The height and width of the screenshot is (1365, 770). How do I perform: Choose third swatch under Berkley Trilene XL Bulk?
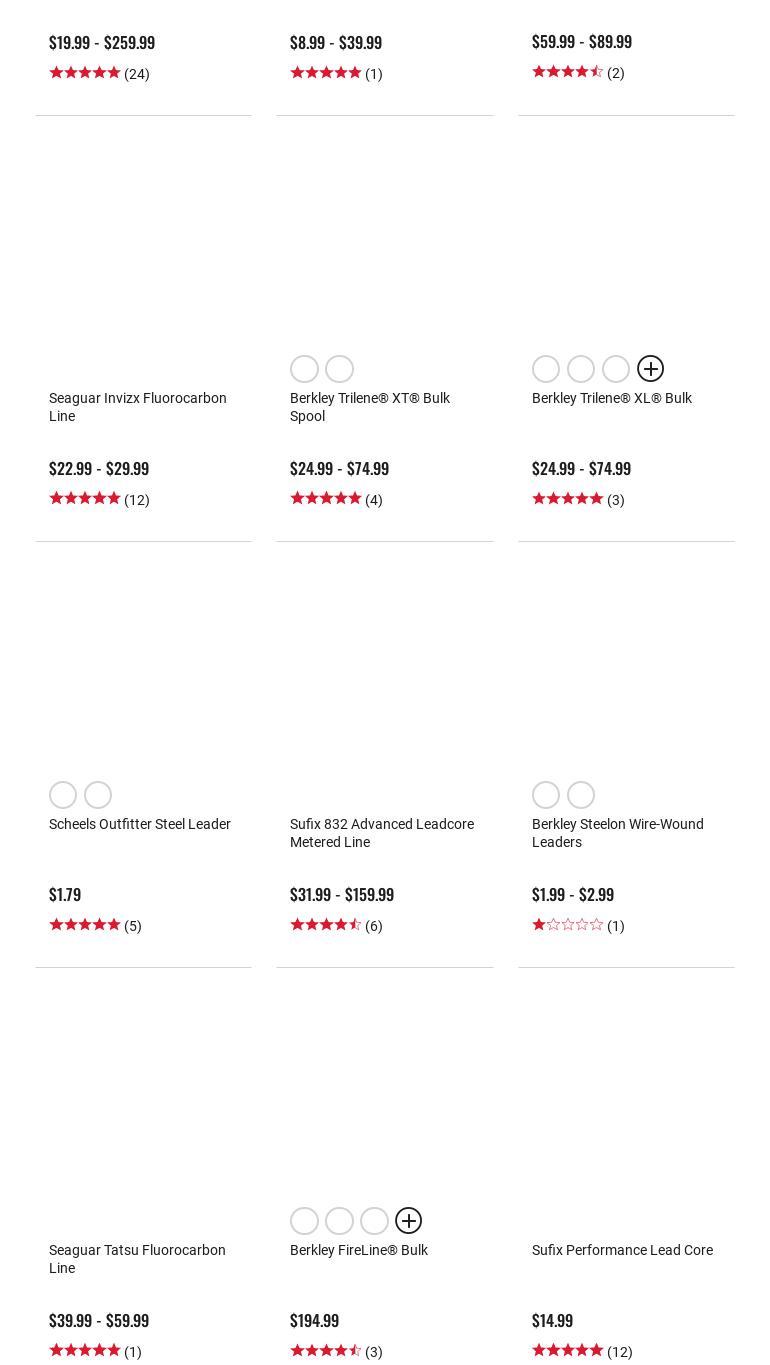click(615, 369)
